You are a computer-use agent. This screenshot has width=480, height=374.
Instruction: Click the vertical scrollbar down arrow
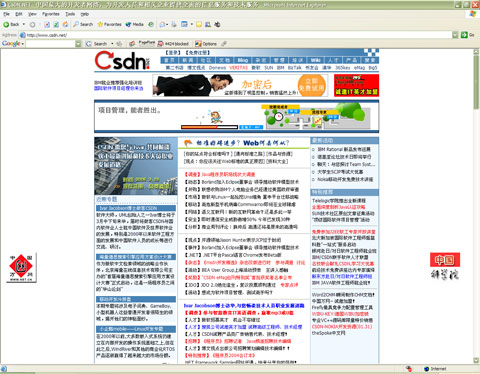(476, 360)
